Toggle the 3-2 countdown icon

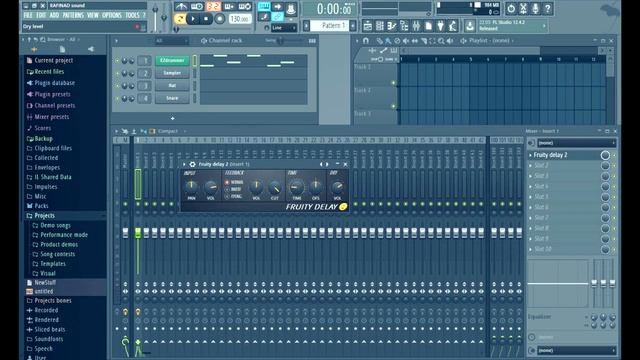point(213,7)
